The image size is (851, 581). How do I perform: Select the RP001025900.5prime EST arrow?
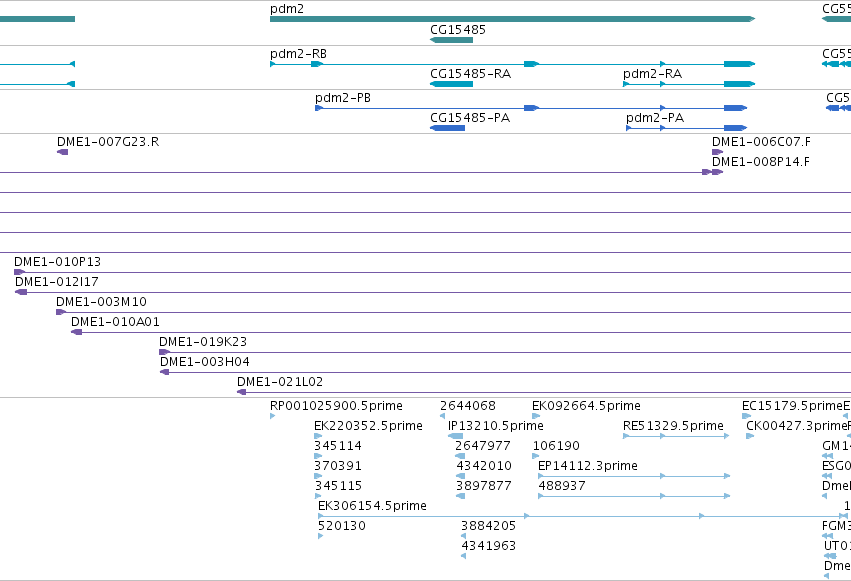point(272,416)
